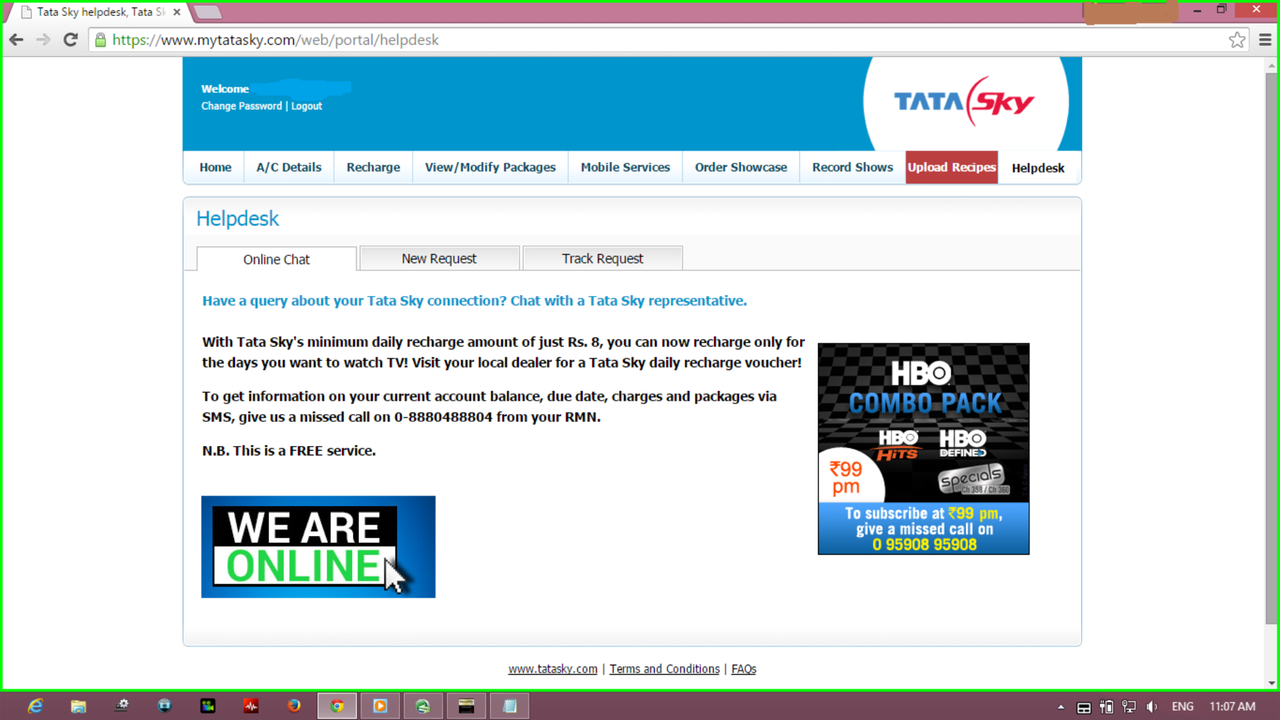The height and width of the screenshot is (720, 1280).
Task: Click the touch keyboard icon in system tray
Action: point(1083,707)
